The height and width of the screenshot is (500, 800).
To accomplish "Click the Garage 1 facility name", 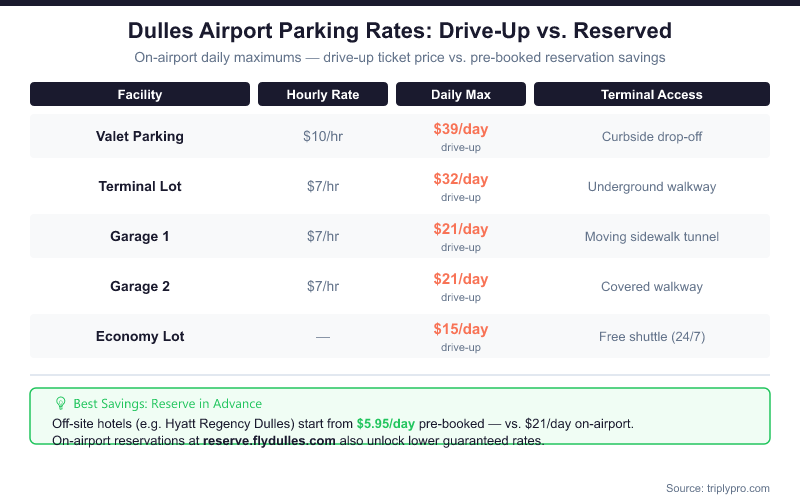I will pyautogui.click(x=140, y=236).
